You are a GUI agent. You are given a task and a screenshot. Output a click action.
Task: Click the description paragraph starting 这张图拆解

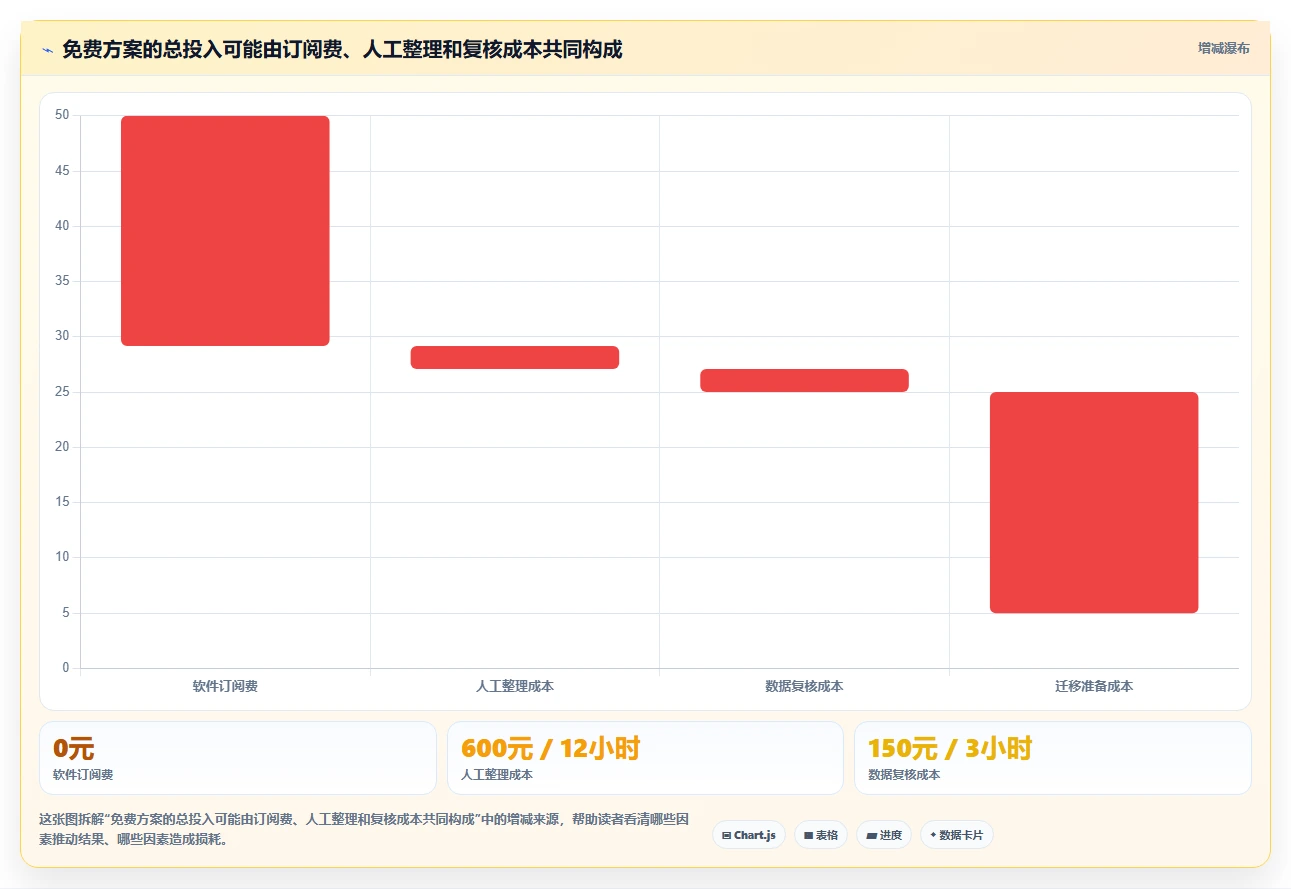pos(364,829)
